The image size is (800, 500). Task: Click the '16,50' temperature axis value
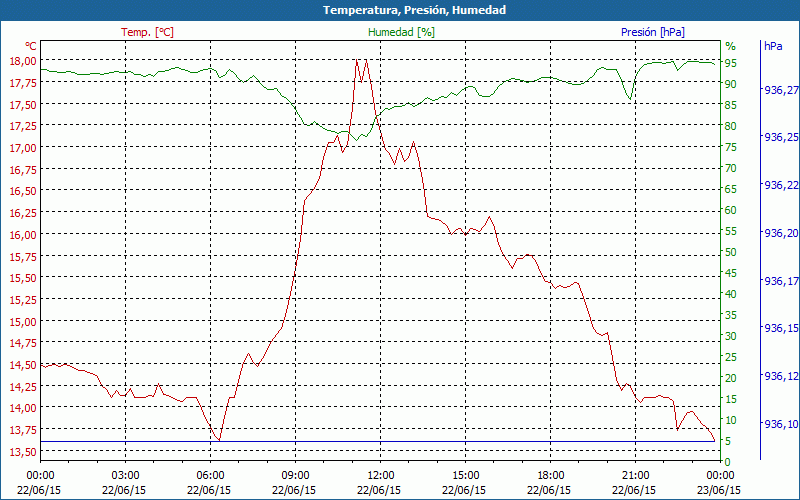(23, 191)
